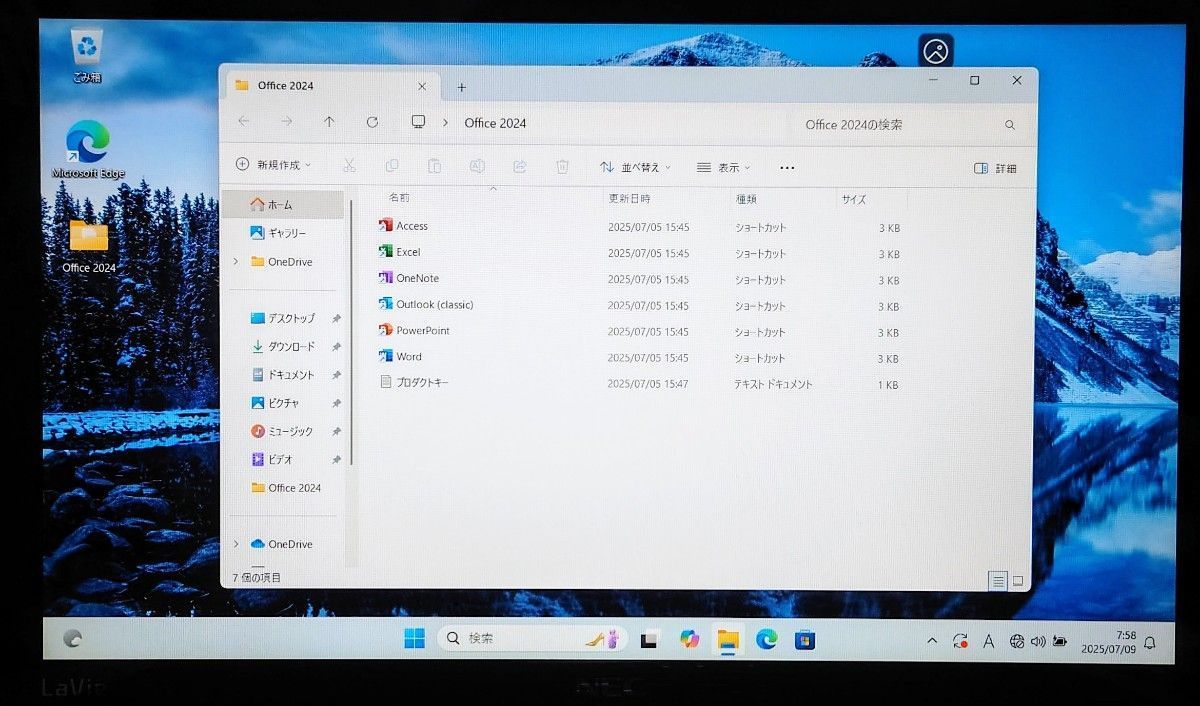Open the Recycle Bin desktop icon
The image size is (1200, 706).
(87, 55)
